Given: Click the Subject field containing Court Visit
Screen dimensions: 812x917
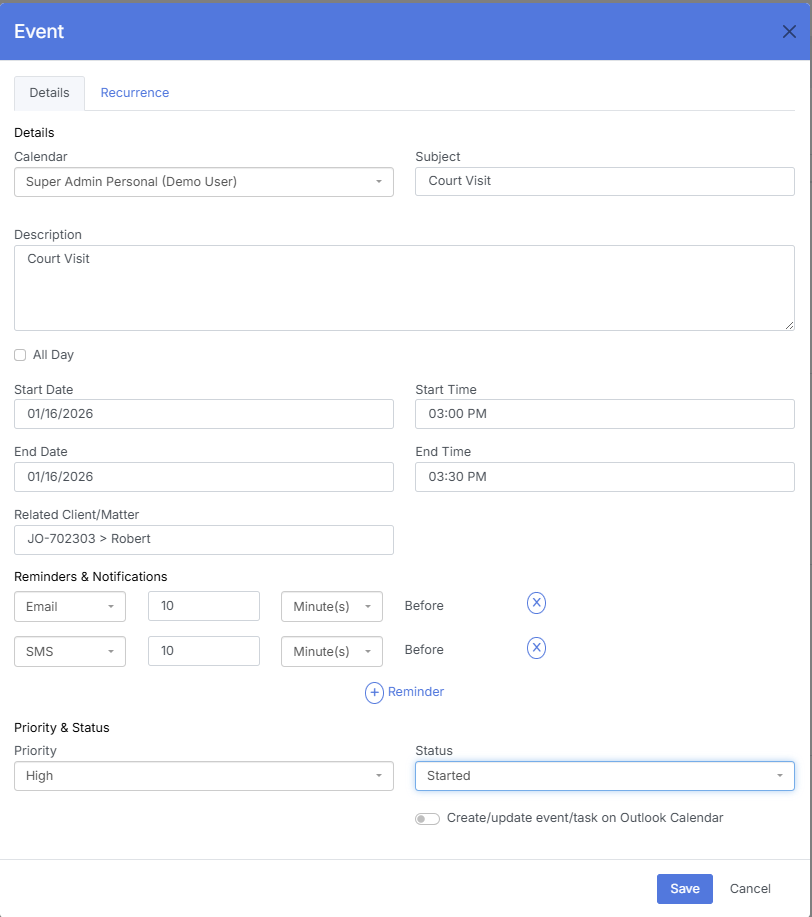Looking at the screenshot, I should [604, 182].
